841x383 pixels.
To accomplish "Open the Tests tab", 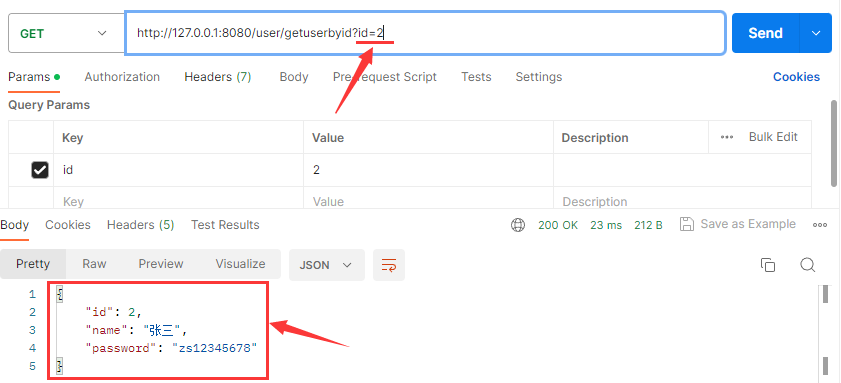I will (x=476, y=77).
